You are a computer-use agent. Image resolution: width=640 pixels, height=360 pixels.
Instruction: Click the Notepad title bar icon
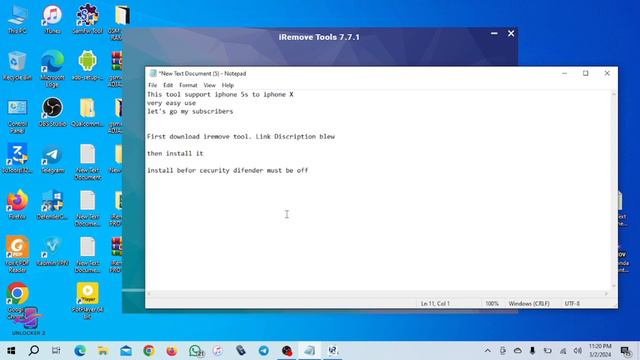click(x=153, y=73)
